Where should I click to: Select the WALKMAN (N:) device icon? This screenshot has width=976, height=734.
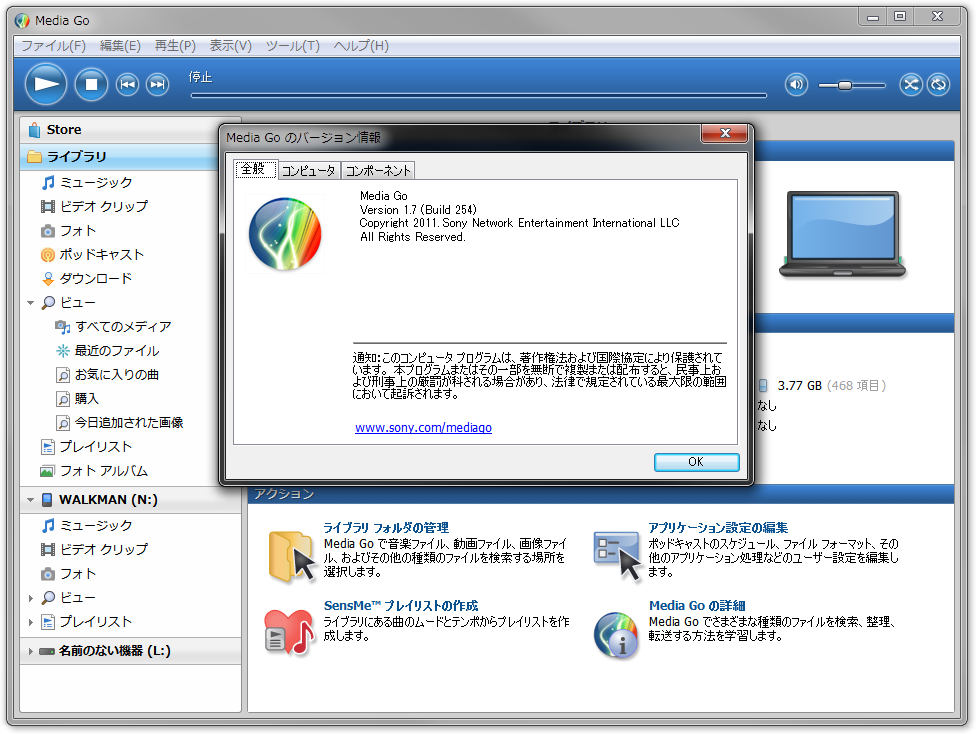47,499
